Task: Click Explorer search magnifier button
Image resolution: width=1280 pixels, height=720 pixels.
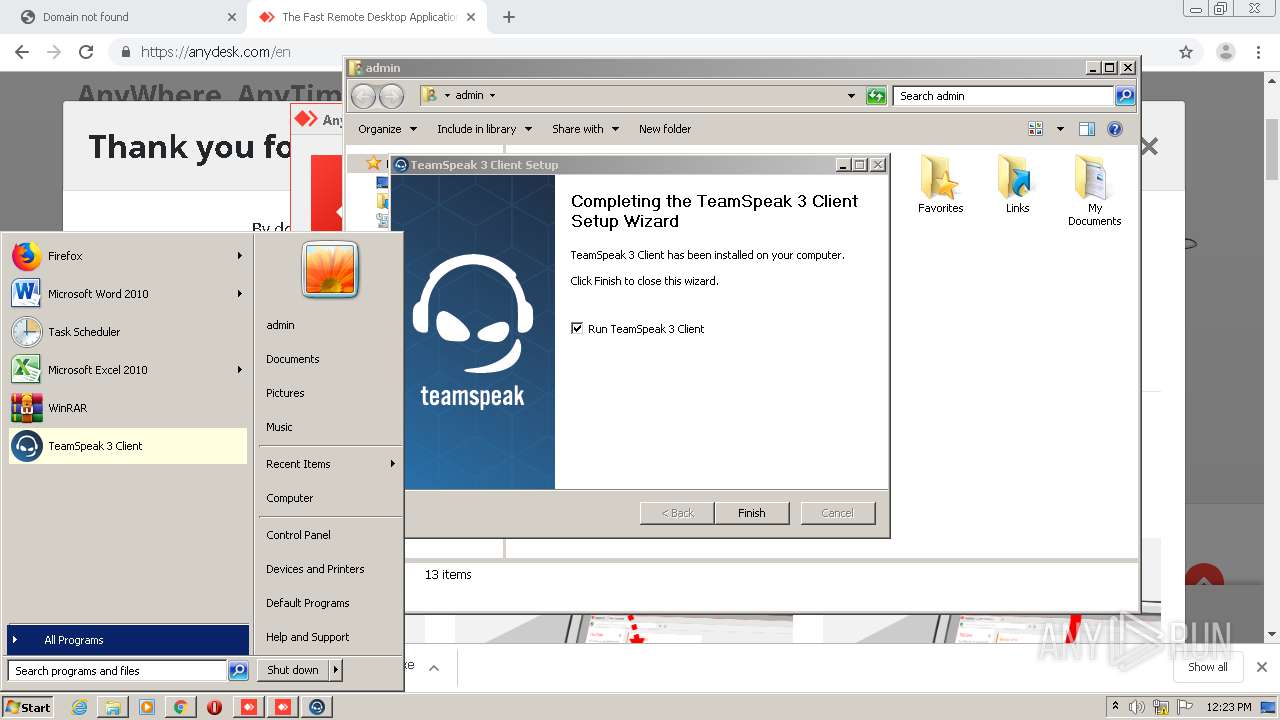Action: pyautogui.click(x=1125, y=96)
